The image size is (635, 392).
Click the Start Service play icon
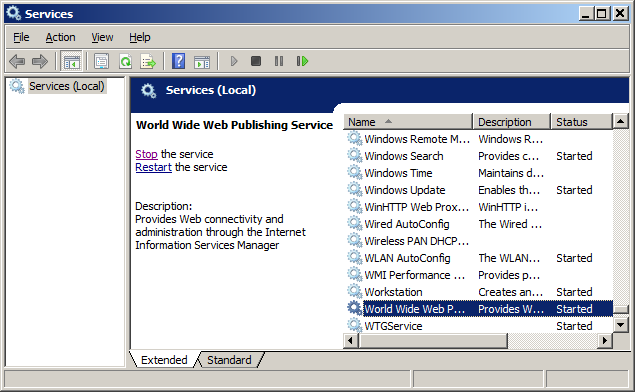click(234, 62)
